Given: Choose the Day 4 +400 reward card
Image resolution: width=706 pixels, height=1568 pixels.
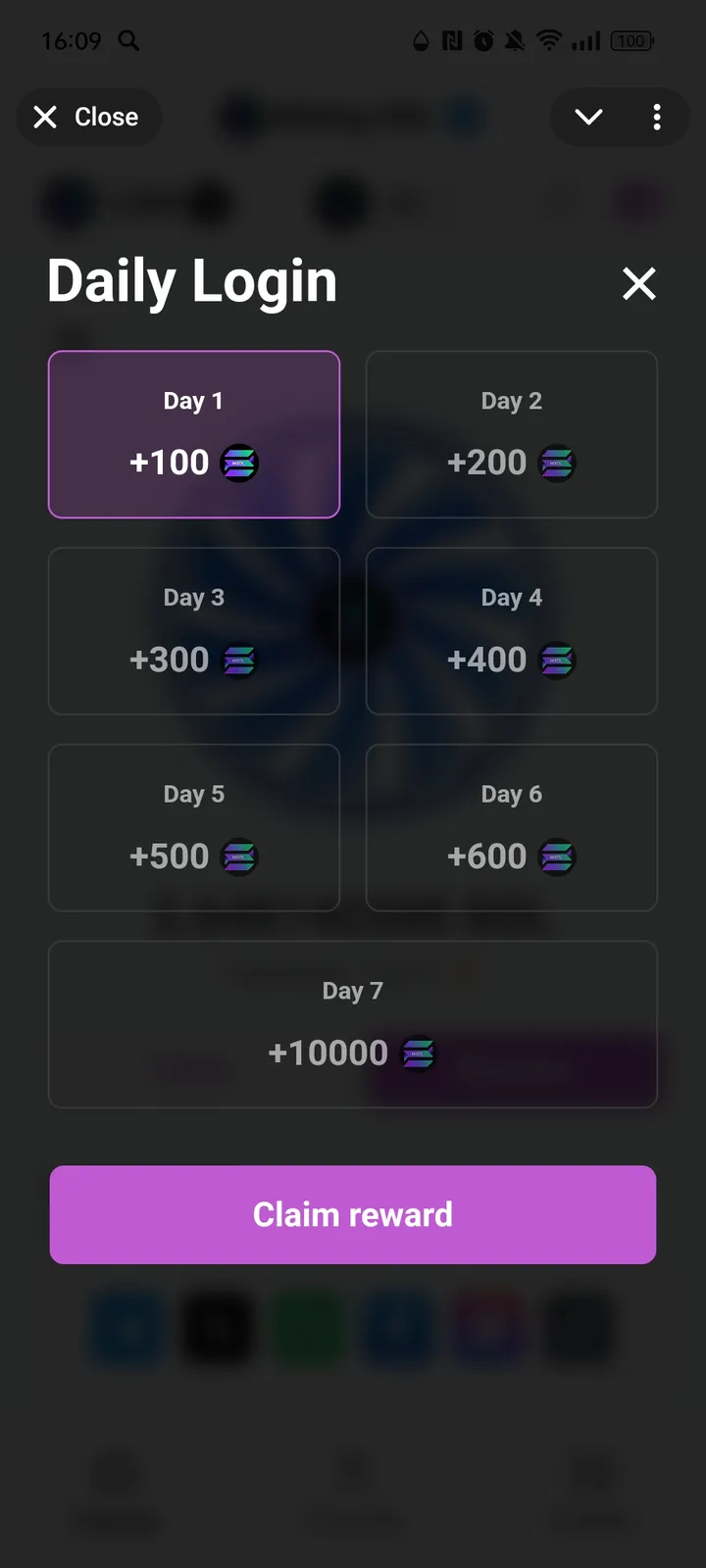Looking at the screenshot, I should point(511,631).
